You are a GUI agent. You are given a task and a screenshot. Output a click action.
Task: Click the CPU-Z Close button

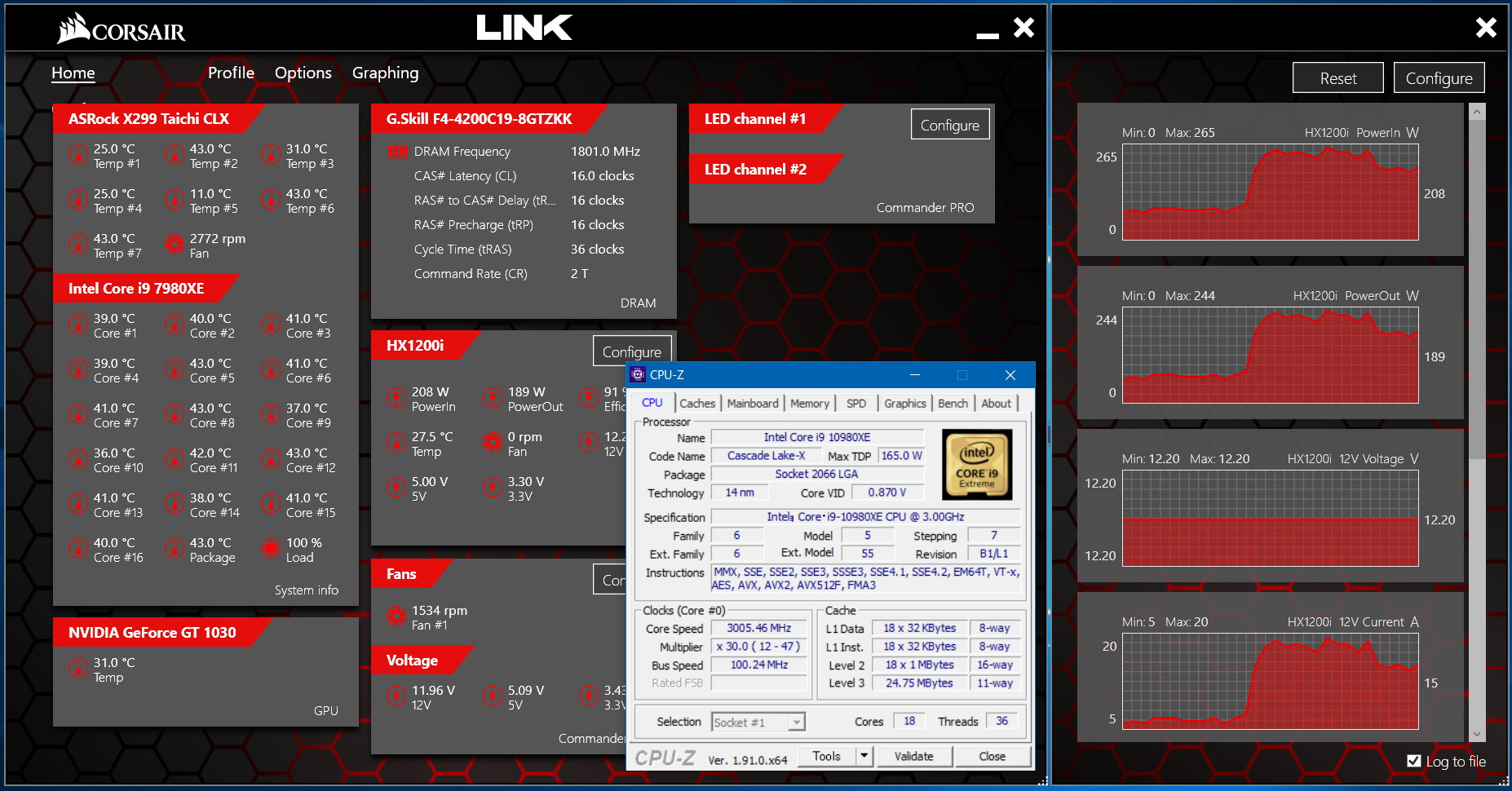(992, 756)
